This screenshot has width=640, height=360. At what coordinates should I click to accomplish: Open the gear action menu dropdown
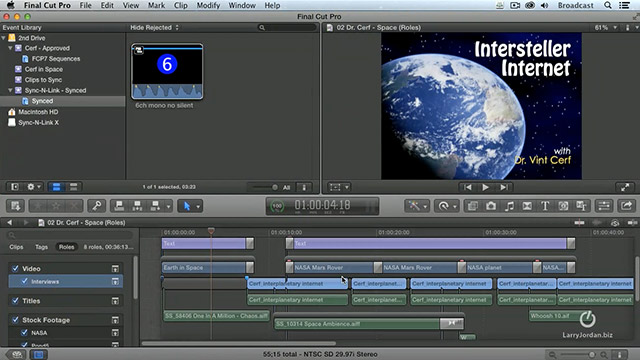(33, 187)
